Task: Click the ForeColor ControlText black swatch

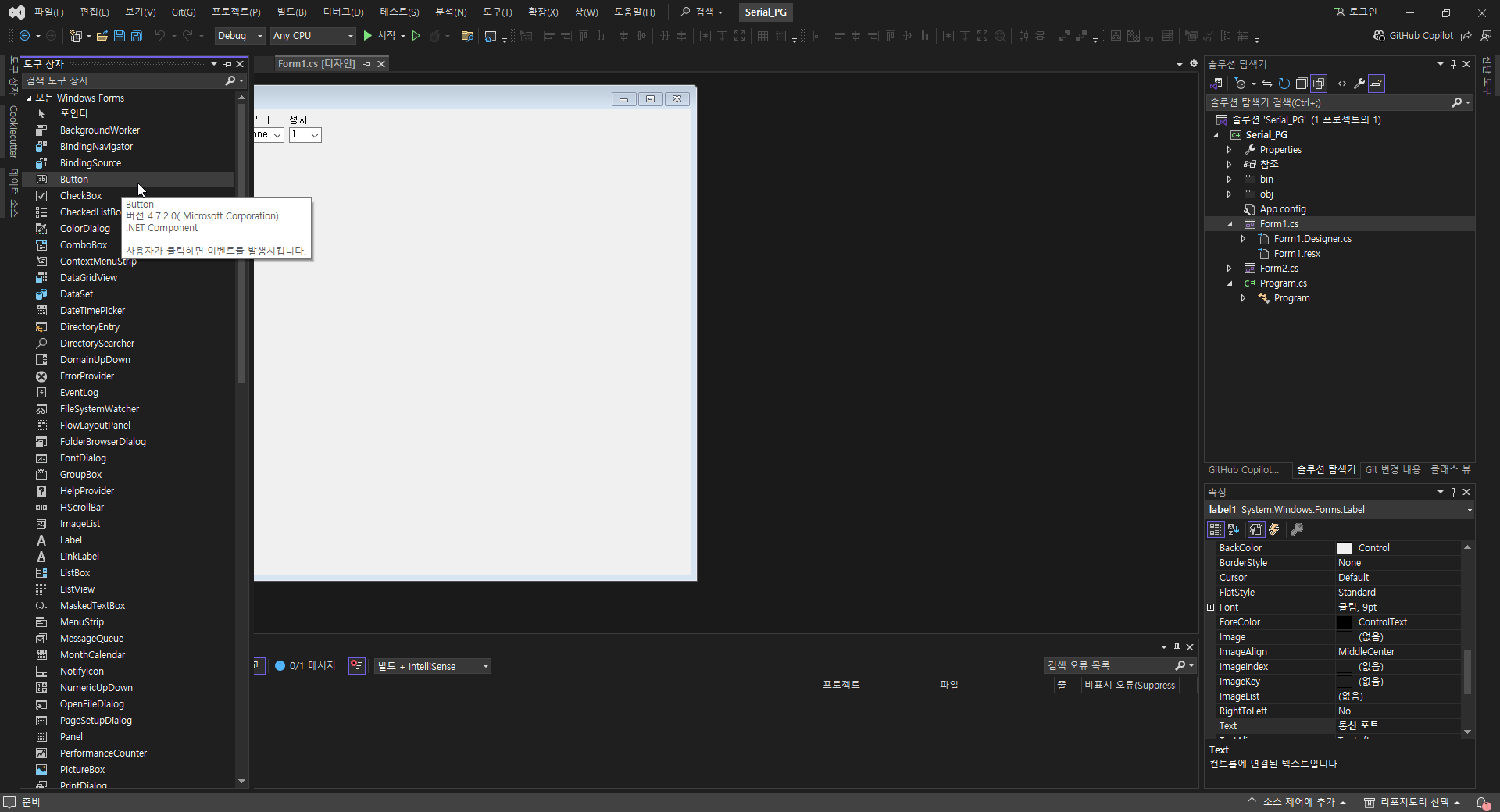Action: 1345,622
